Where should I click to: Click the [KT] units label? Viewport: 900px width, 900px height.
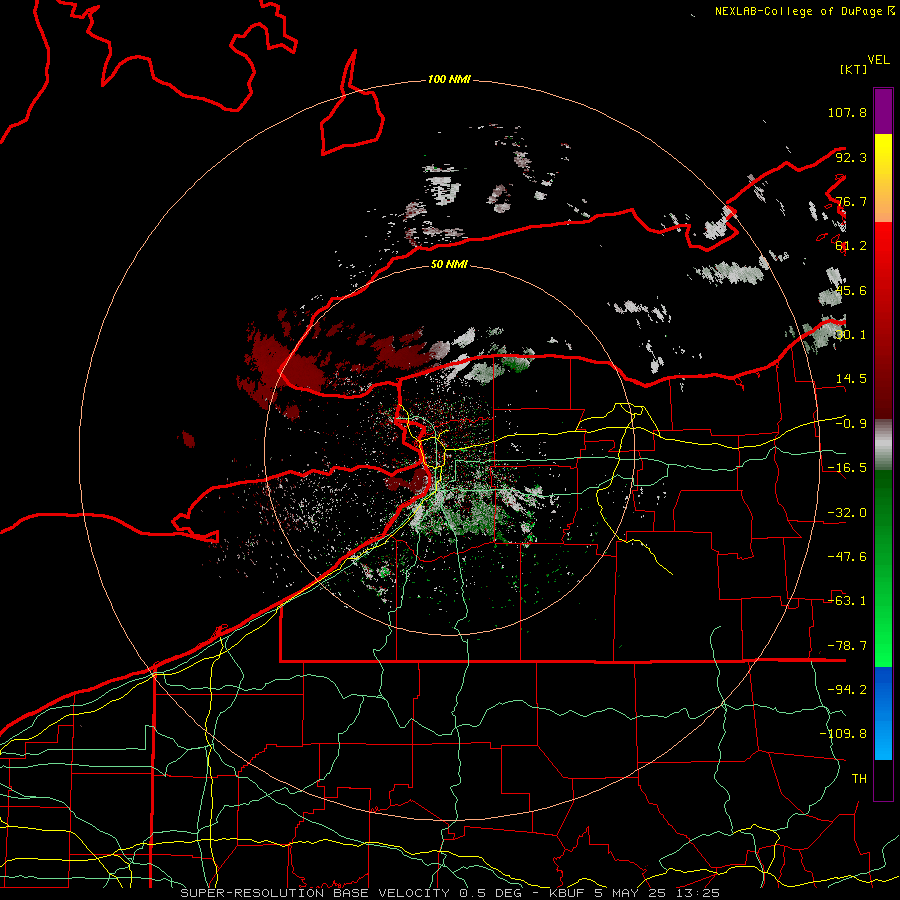854,69
